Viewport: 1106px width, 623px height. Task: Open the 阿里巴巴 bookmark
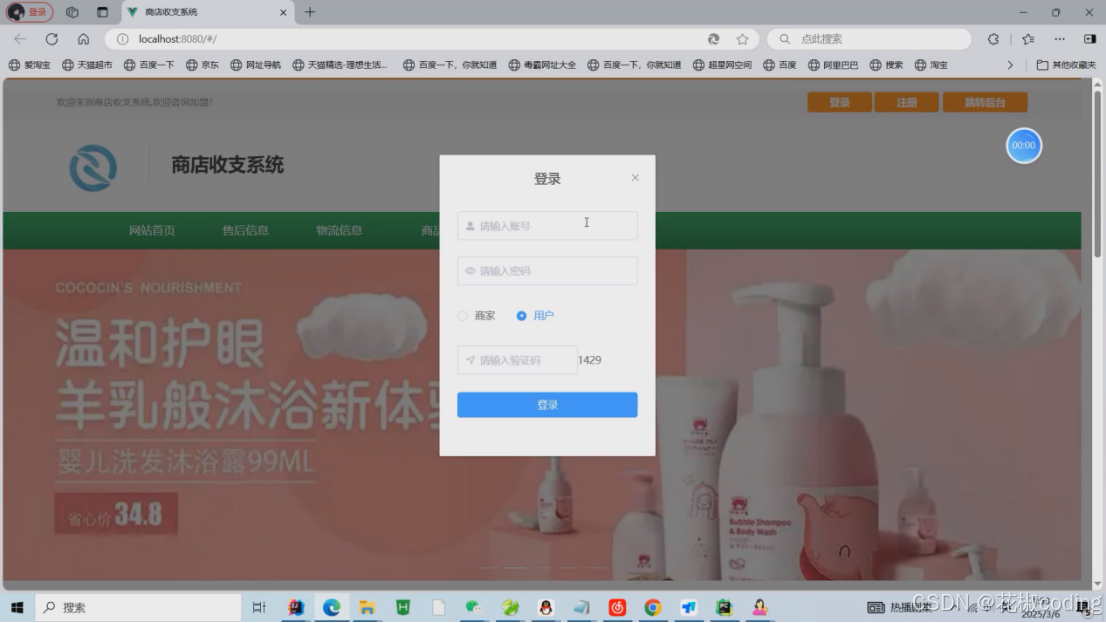[833, 65]
